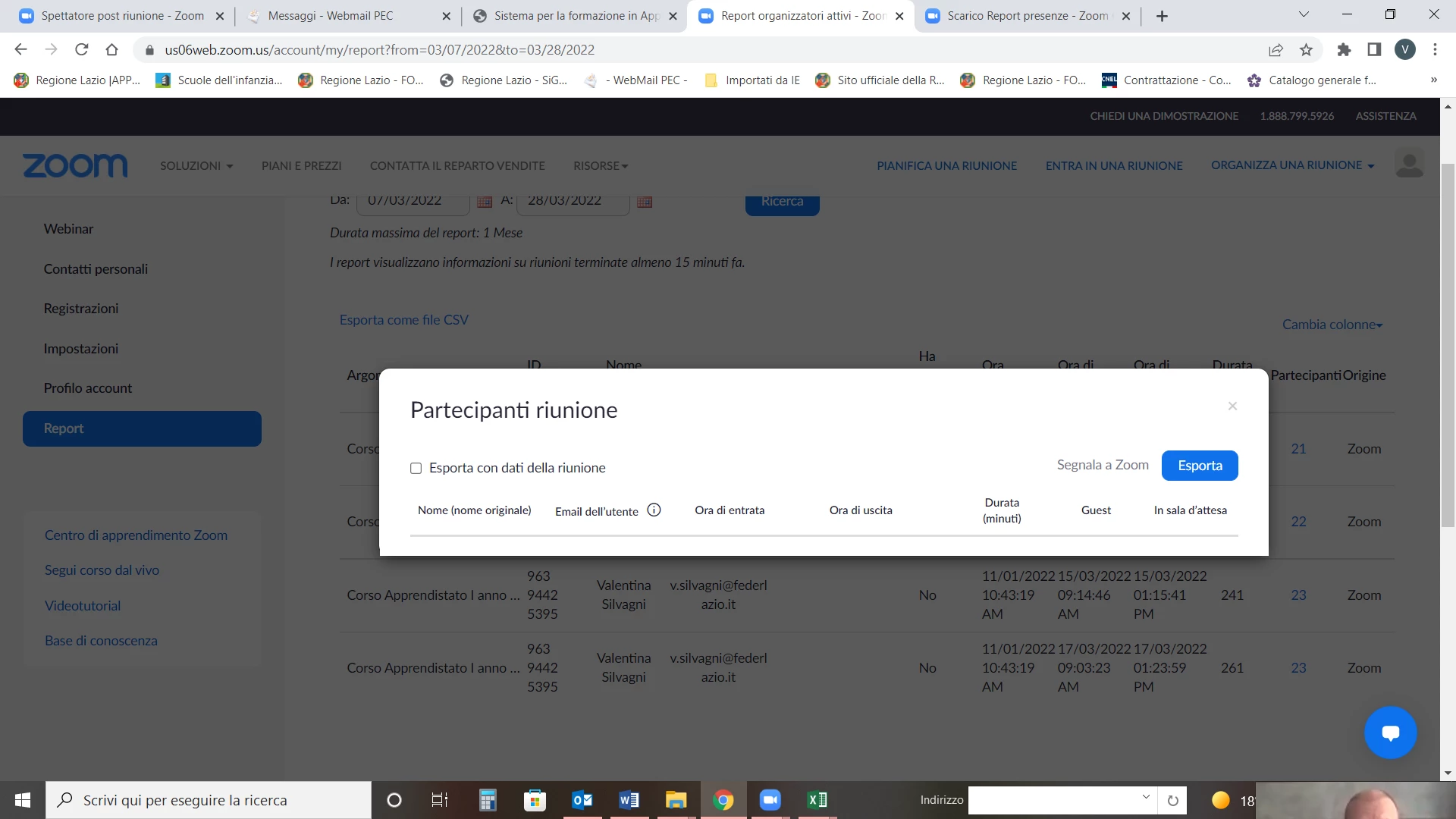Expand the Risorse dropdown menu
Screen dimensions: 1456x819
point(601,166)
